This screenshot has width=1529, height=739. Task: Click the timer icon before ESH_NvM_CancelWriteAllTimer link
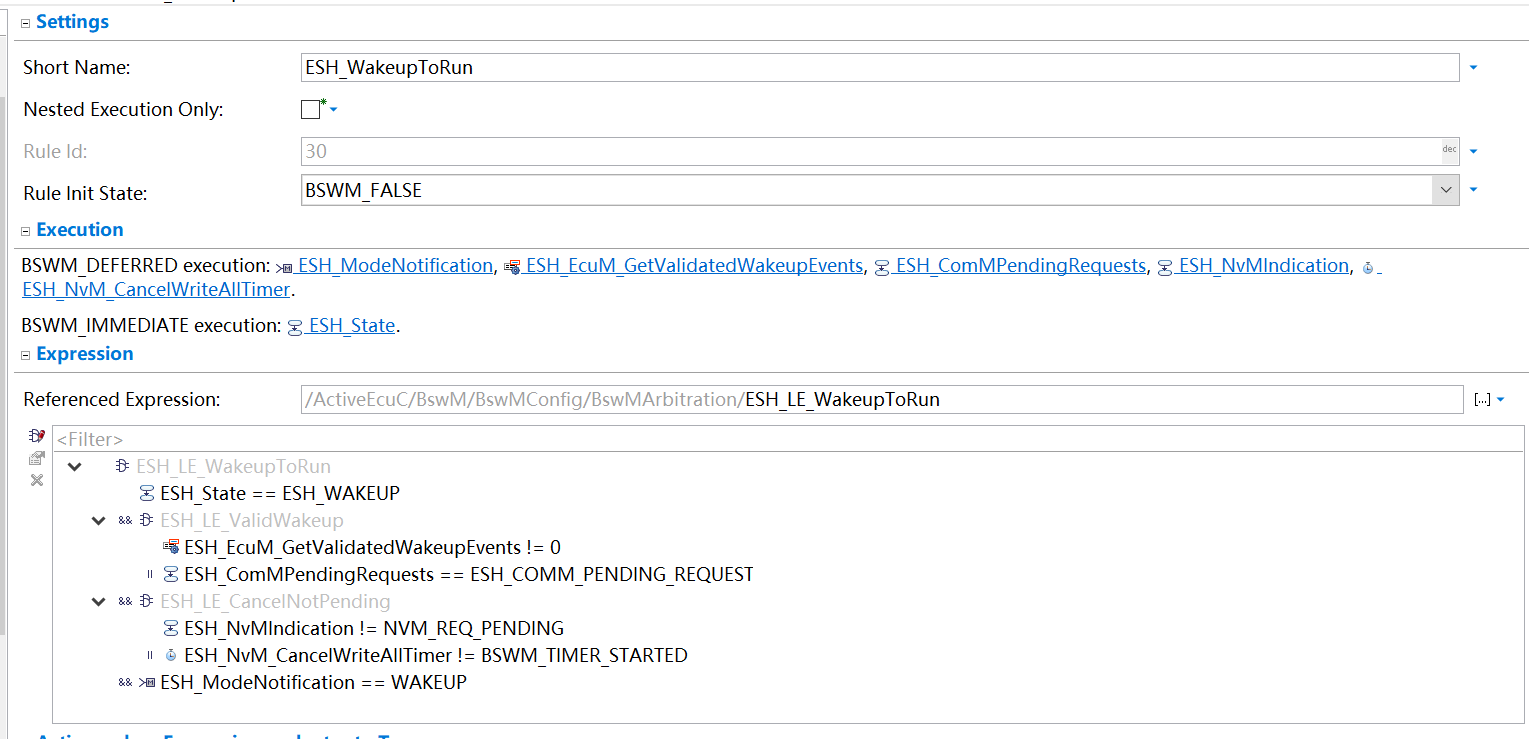click(x=1368, y=268)
